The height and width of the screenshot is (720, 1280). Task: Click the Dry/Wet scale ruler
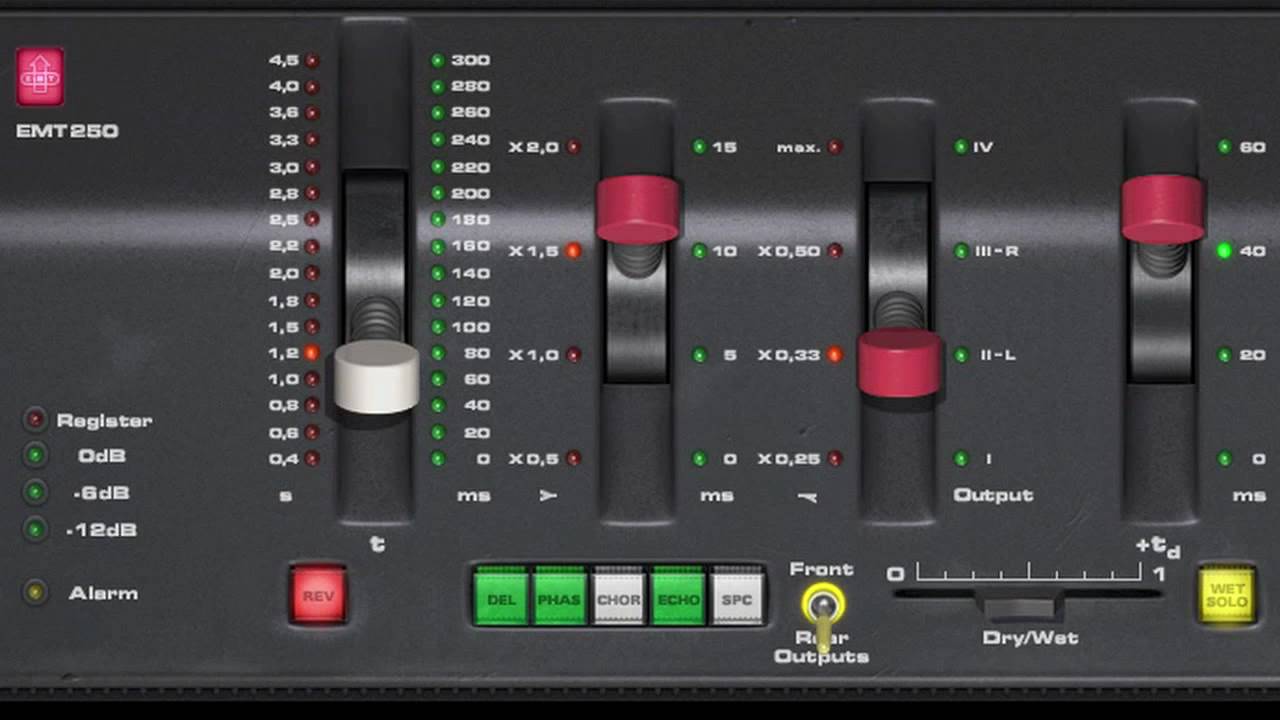coord(1029,573)
